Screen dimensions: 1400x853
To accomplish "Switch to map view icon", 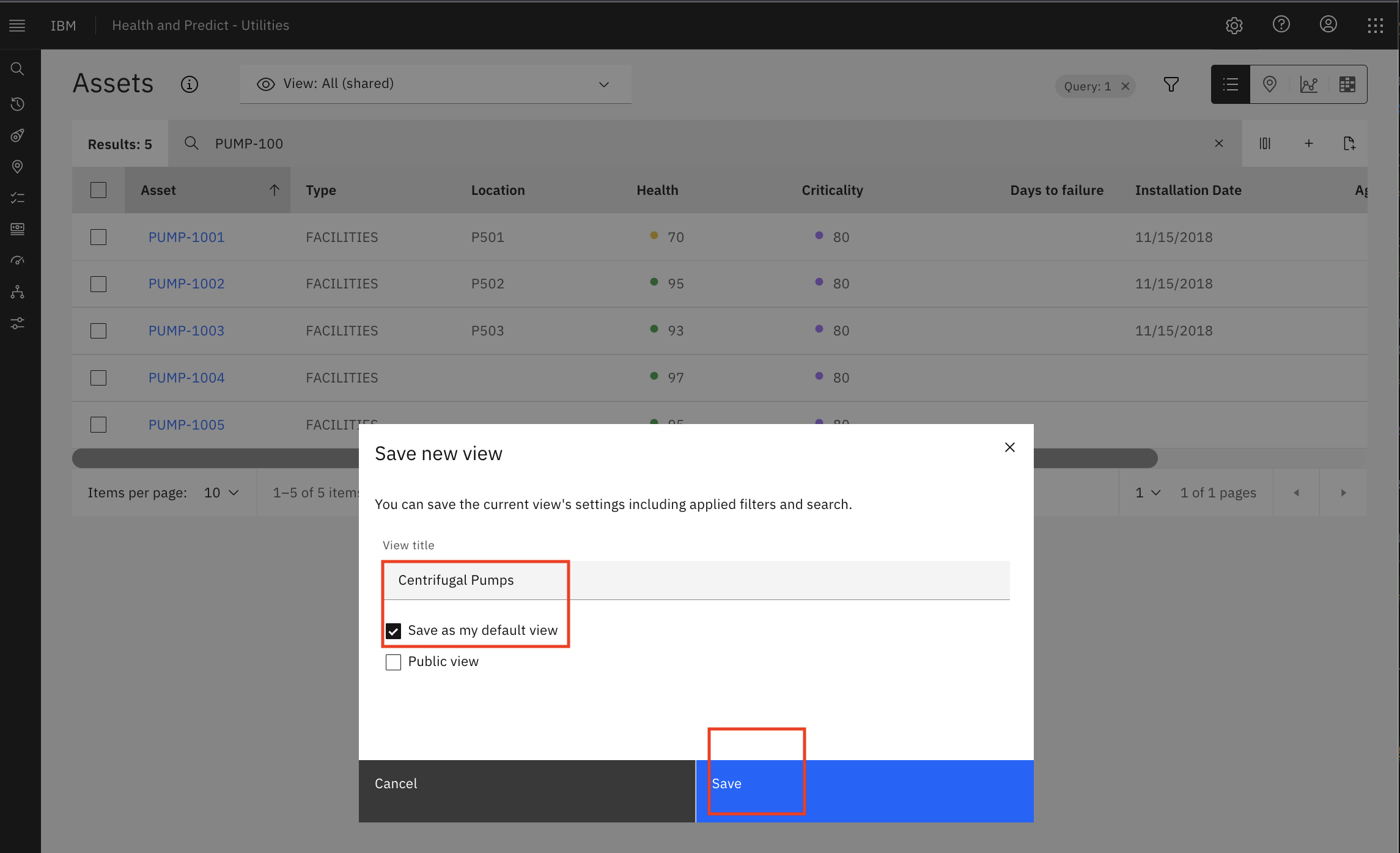I will tap(1269, 84).
